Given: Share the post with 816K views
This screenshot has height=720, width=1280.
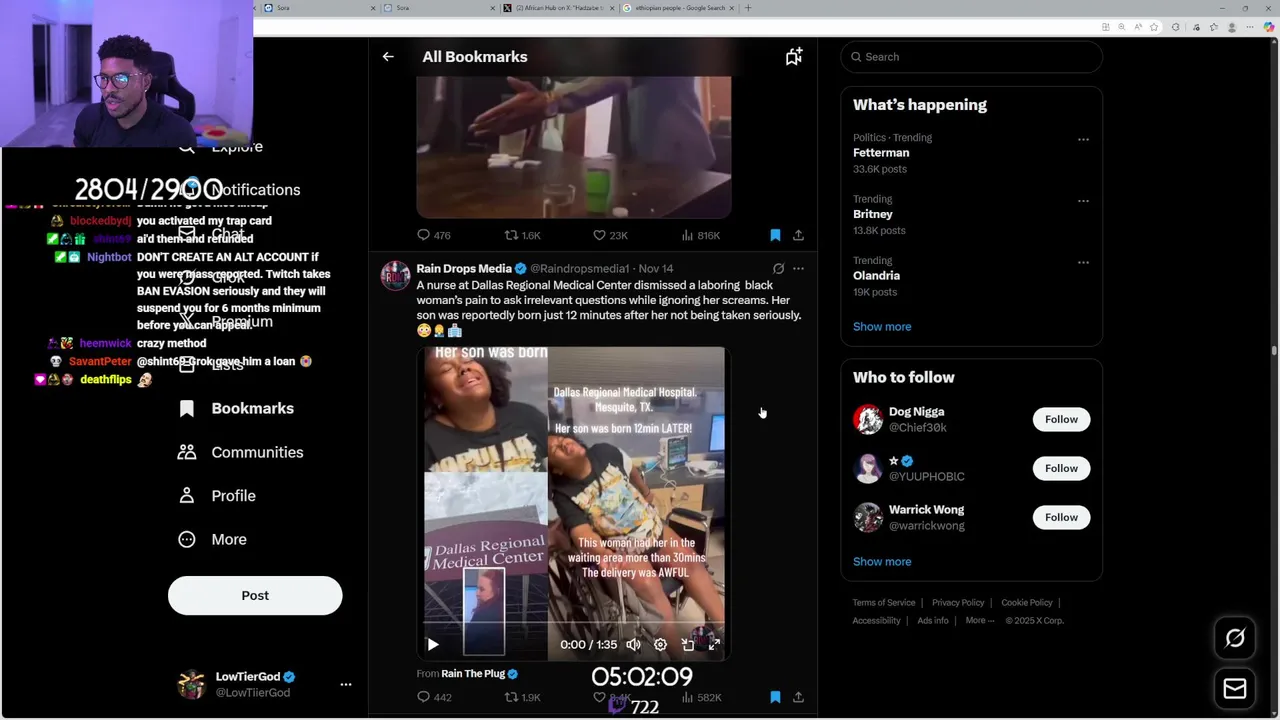Looking at the screenshot, I should [x=798, y=235].
